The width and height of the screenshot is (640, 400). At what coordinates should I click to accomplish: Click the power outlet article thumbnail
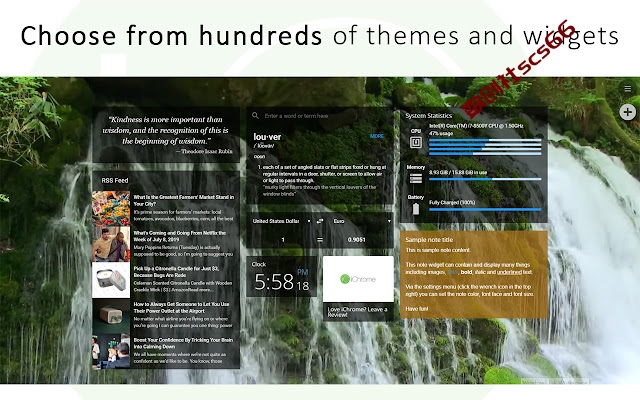[111, 316]
